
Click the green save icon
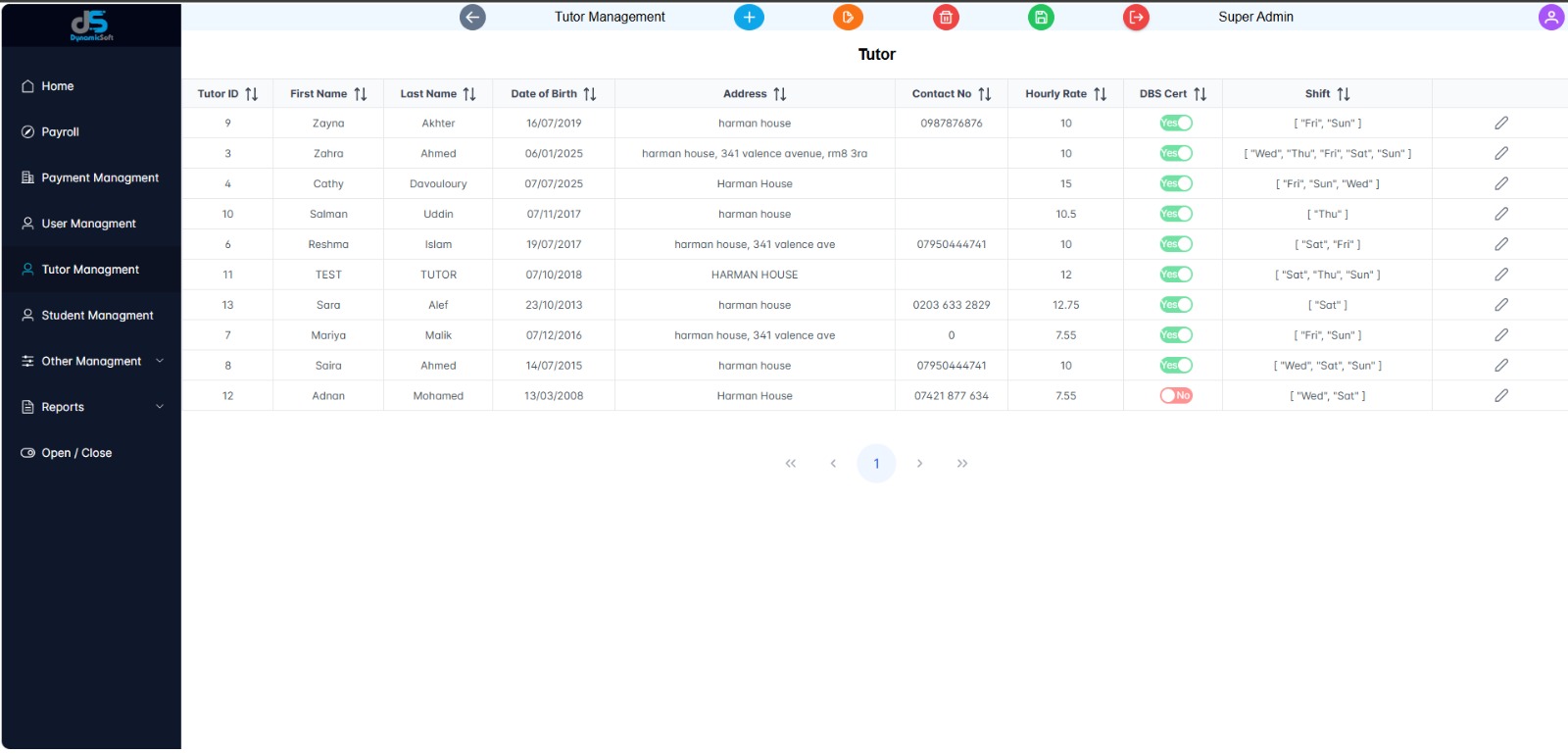(x=1041, y=17)
